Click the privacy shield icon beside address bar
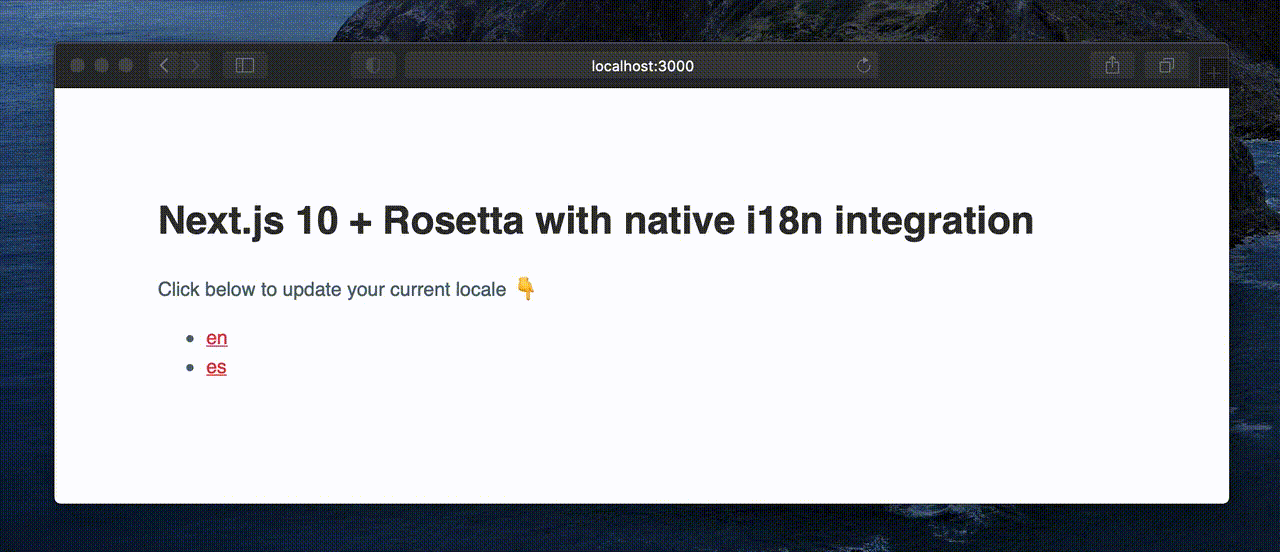 pos(373,66)
